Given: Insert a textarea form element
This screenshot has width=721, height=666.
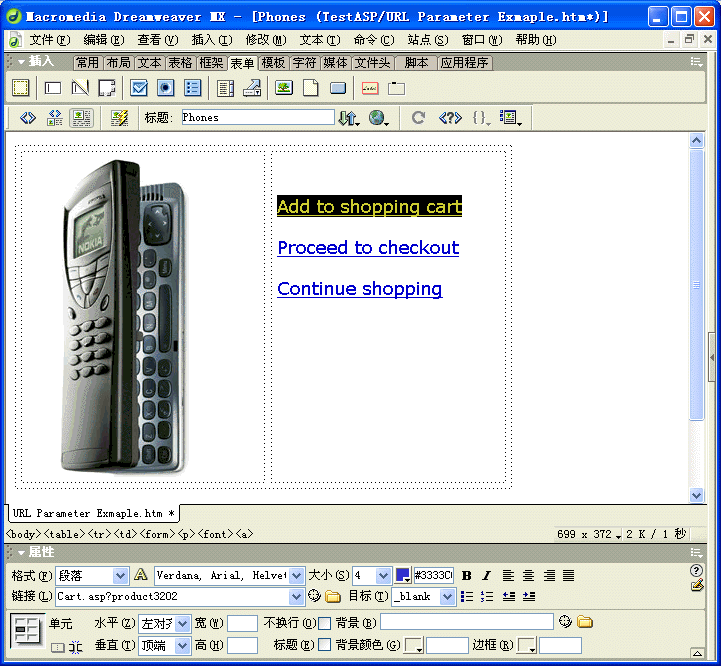Looking at the screenshot, I should (107, 88).
